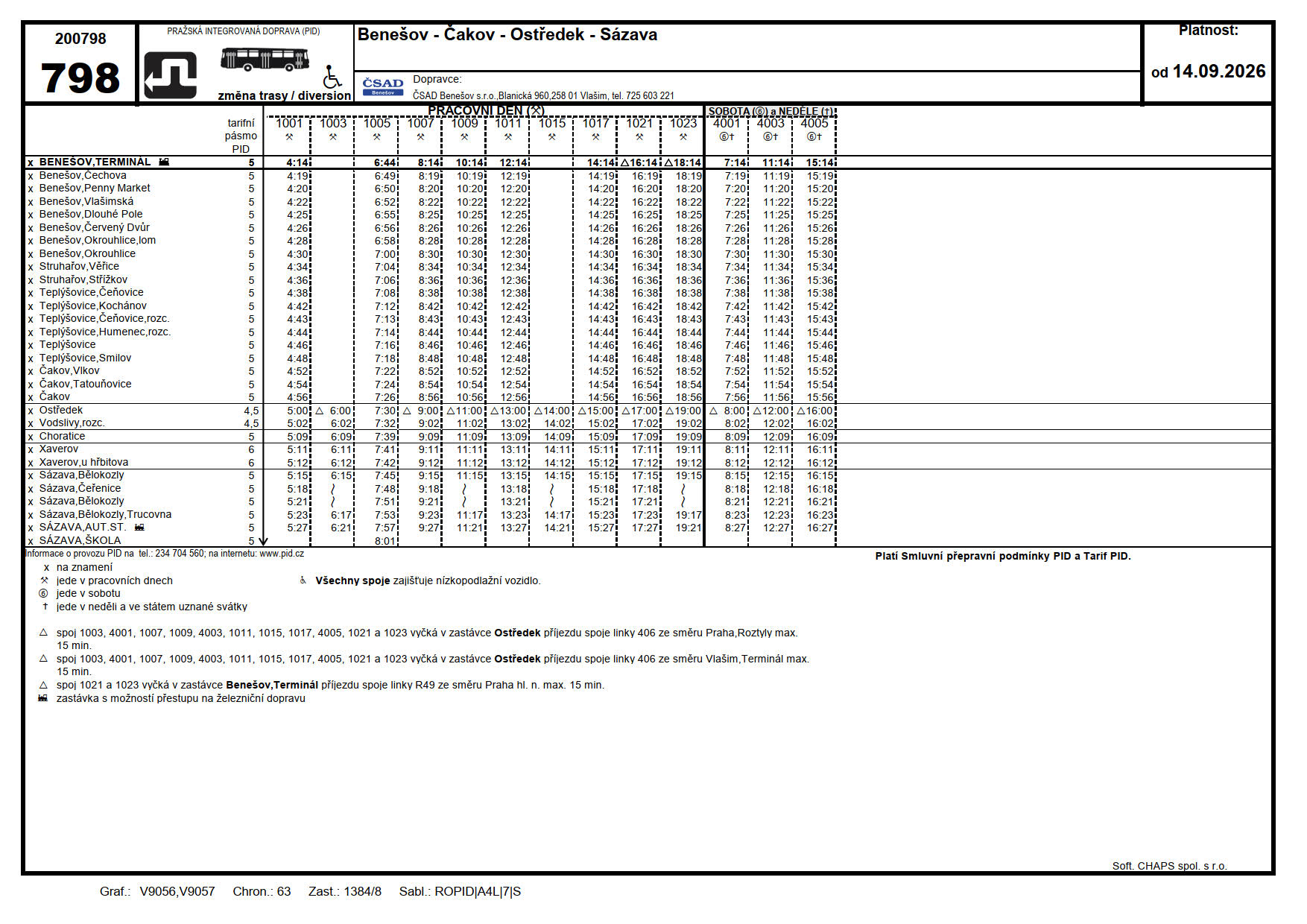Click the Benešov,Terminál stop row name
Screen dimensions: 1307x924
tap(95, 162)
